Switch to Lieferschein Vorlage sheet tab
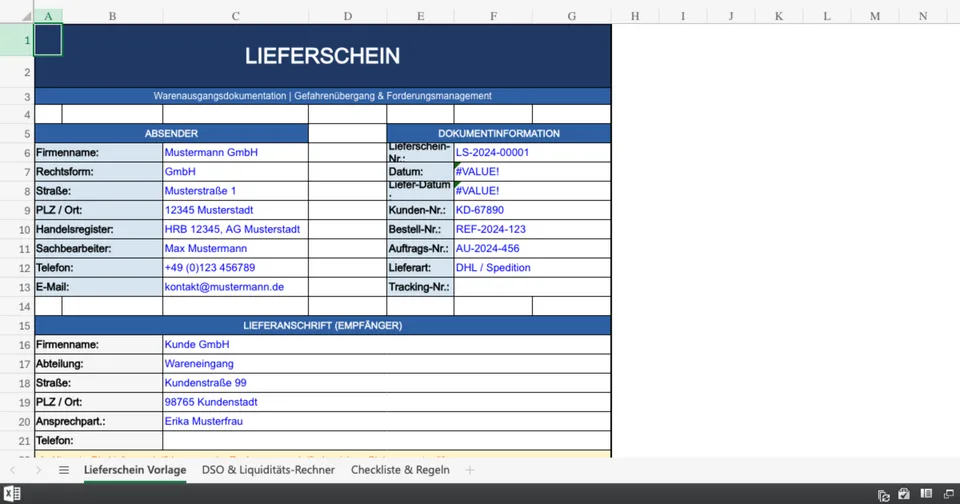This screenshot has height=504, width=960. coord(135,470)
